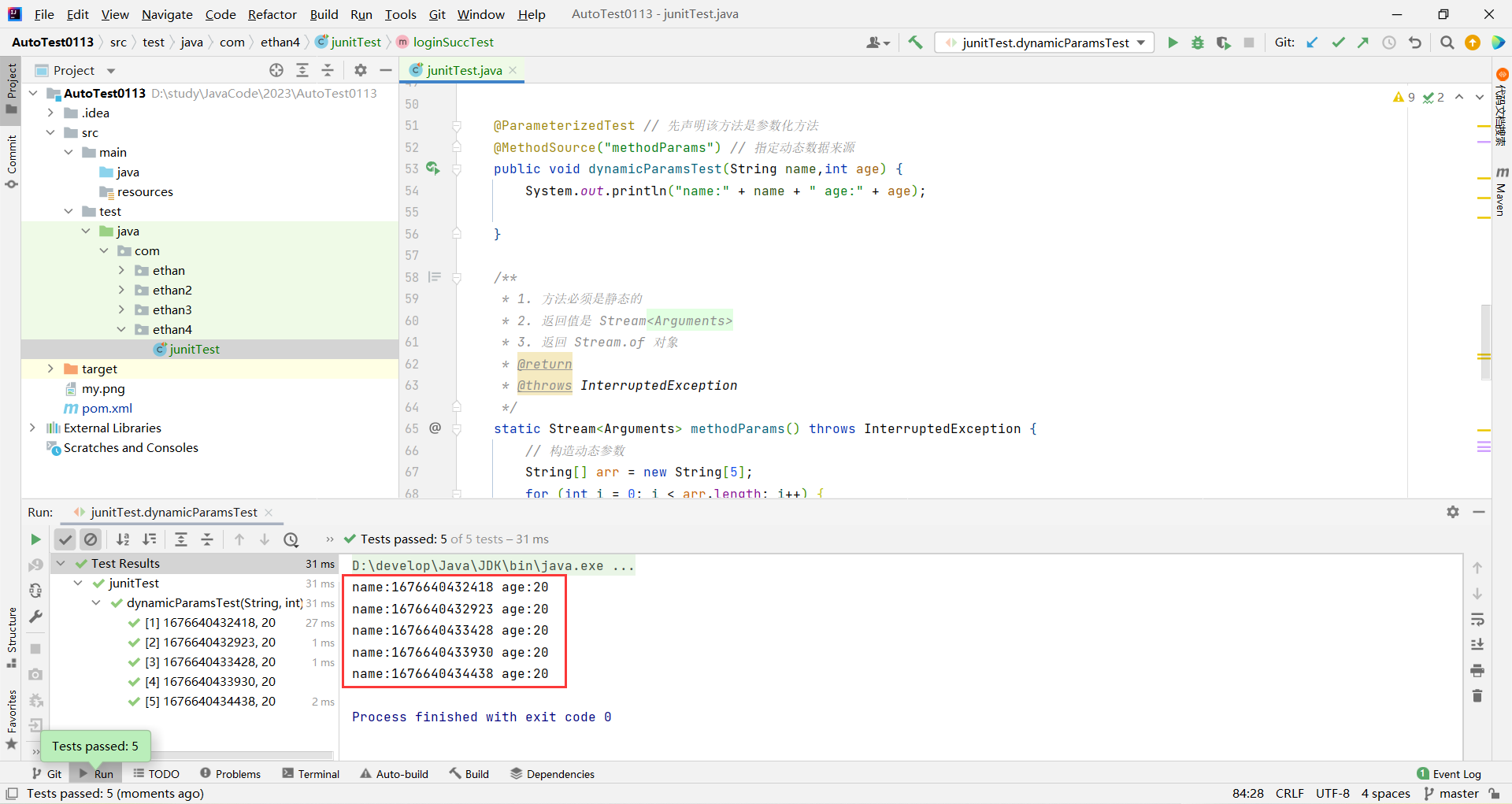The width and height of the screenshot is (1512, 804).
Task: Select my.png file in tree
Action: coord(103,388)
